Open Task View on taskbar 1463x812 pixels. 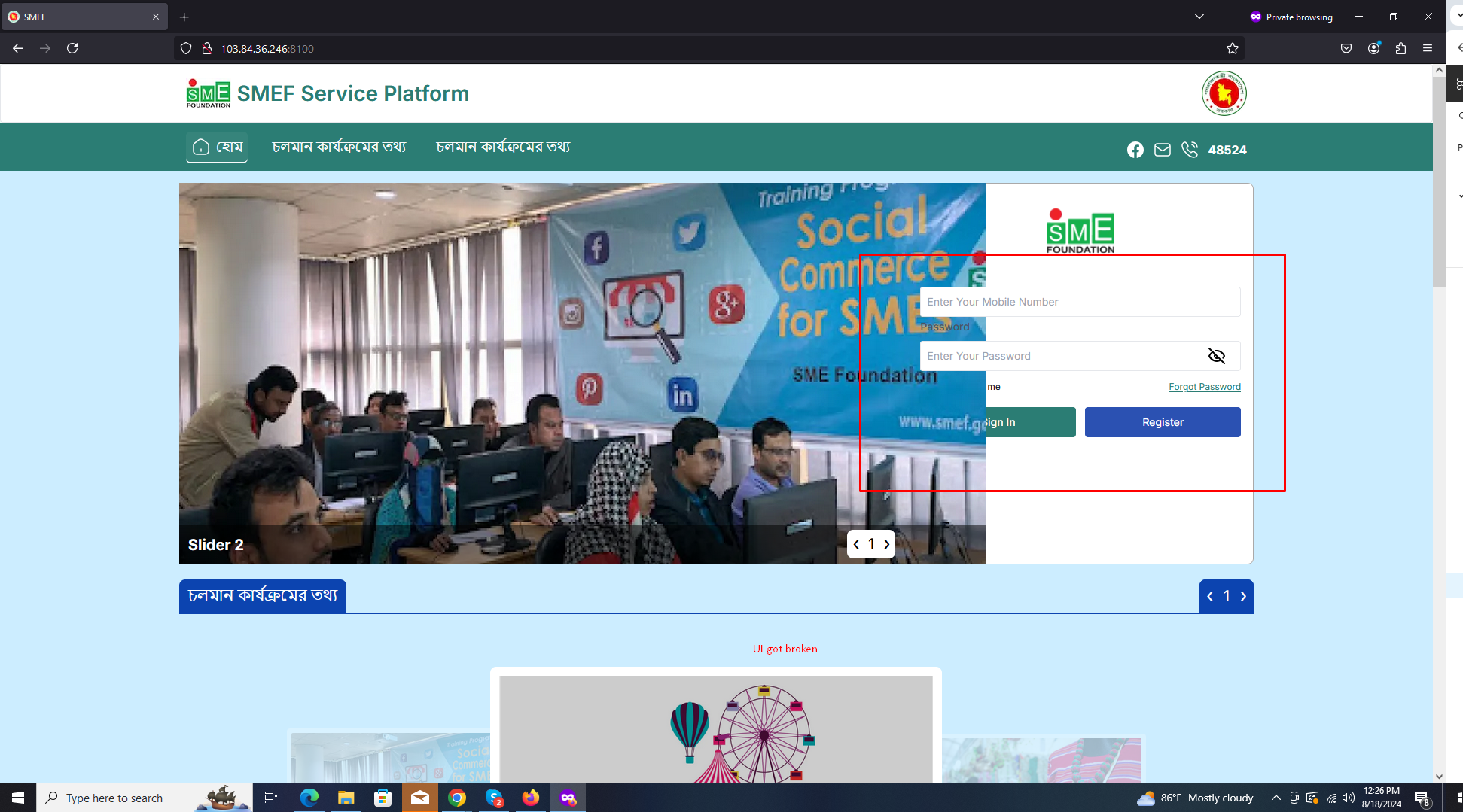point(271,798)
